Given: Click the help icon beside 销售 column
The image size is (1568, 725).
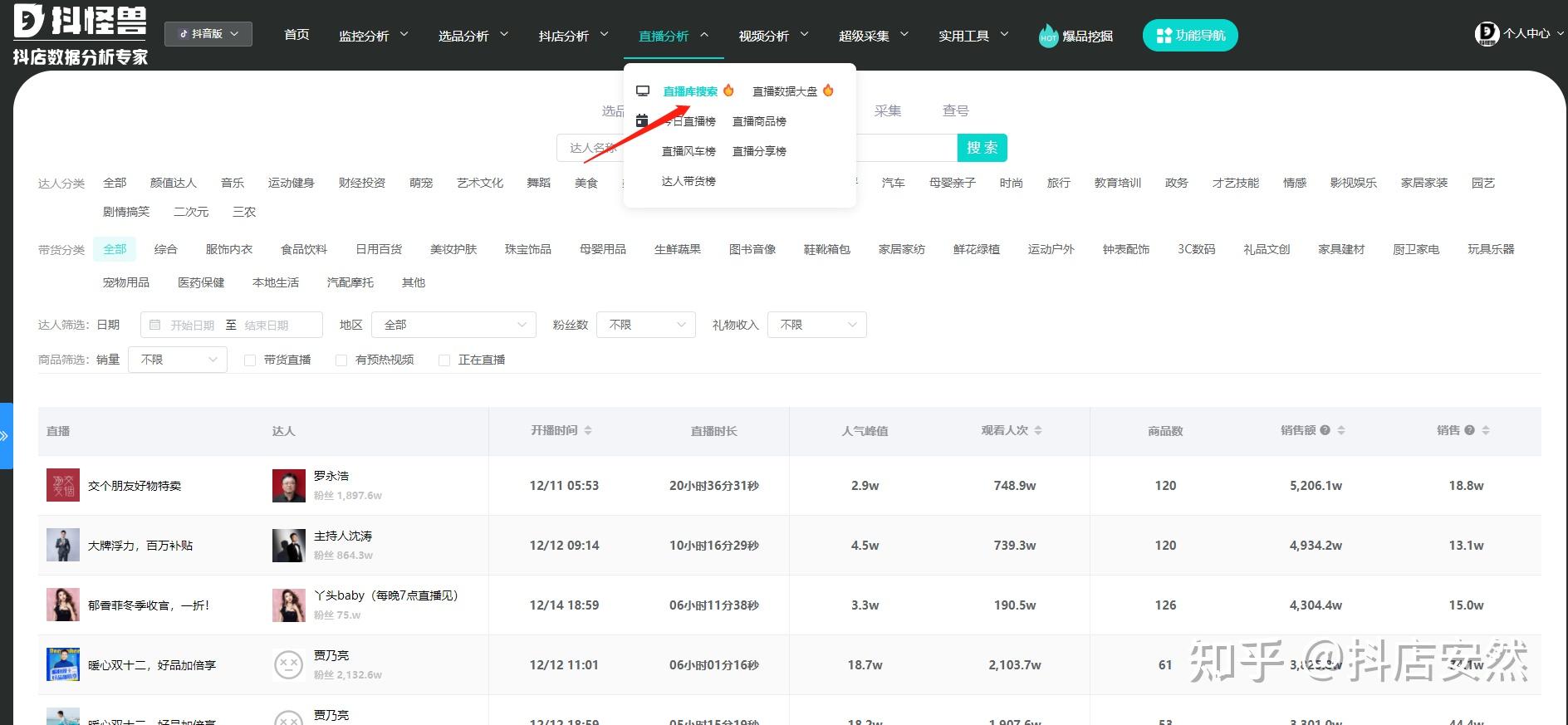Looking at the screenshot, I should tap(1470, 430).
